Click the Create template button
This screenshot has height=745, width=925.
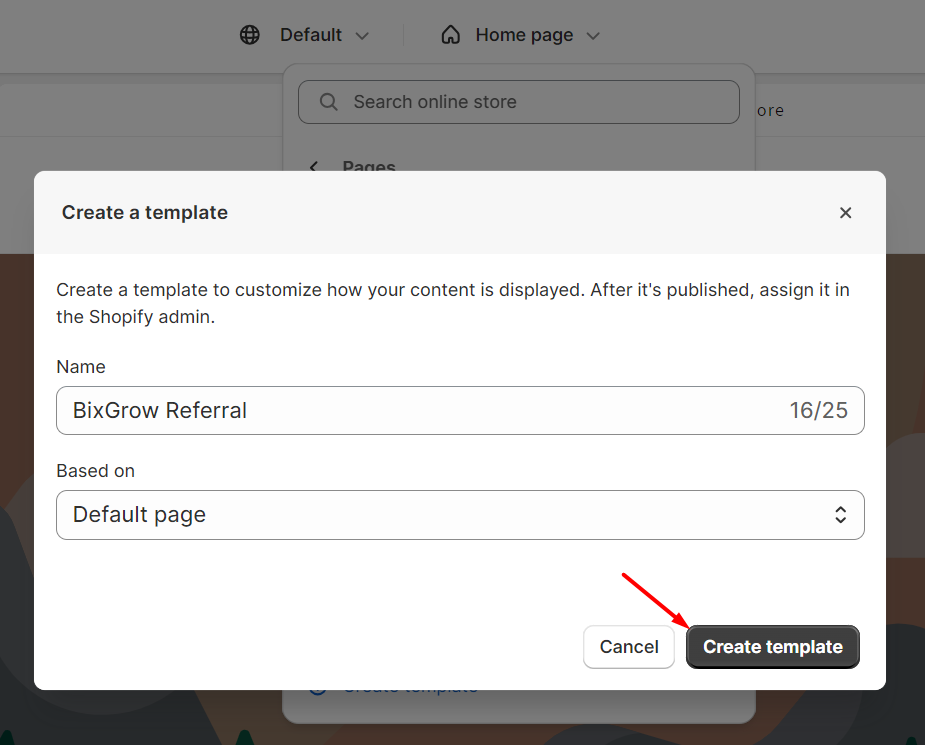tap(772, 647)
